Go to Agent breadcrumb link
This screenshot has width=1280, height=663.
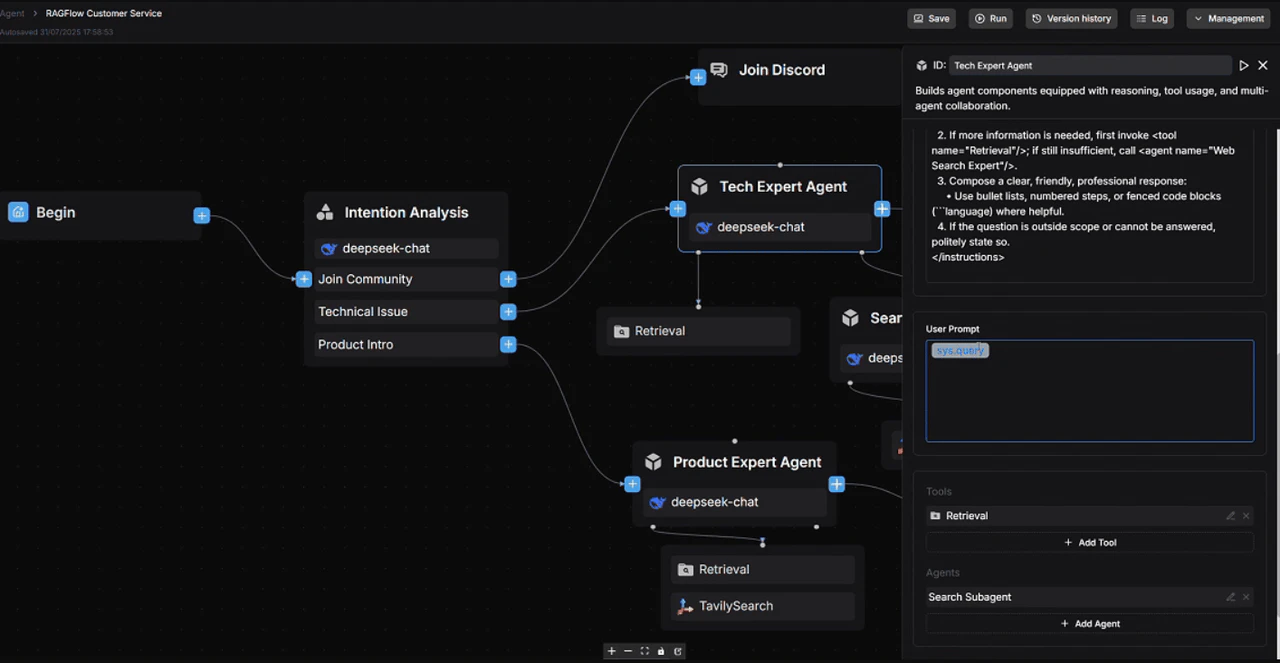coord(13,14)
